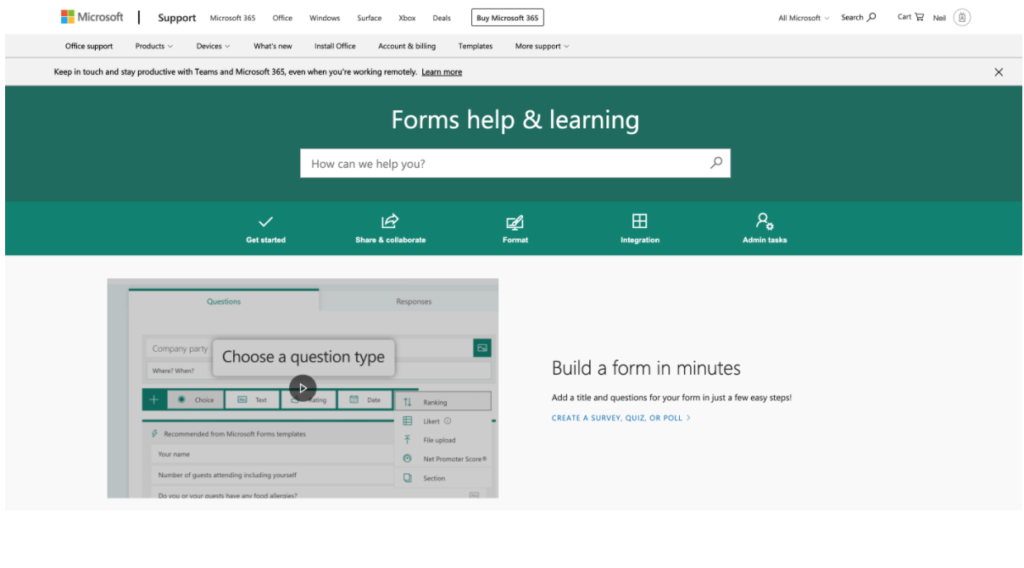Click the Buy Microsoft 365 button
1024x568 pixels.
click(x=507, y=18)
